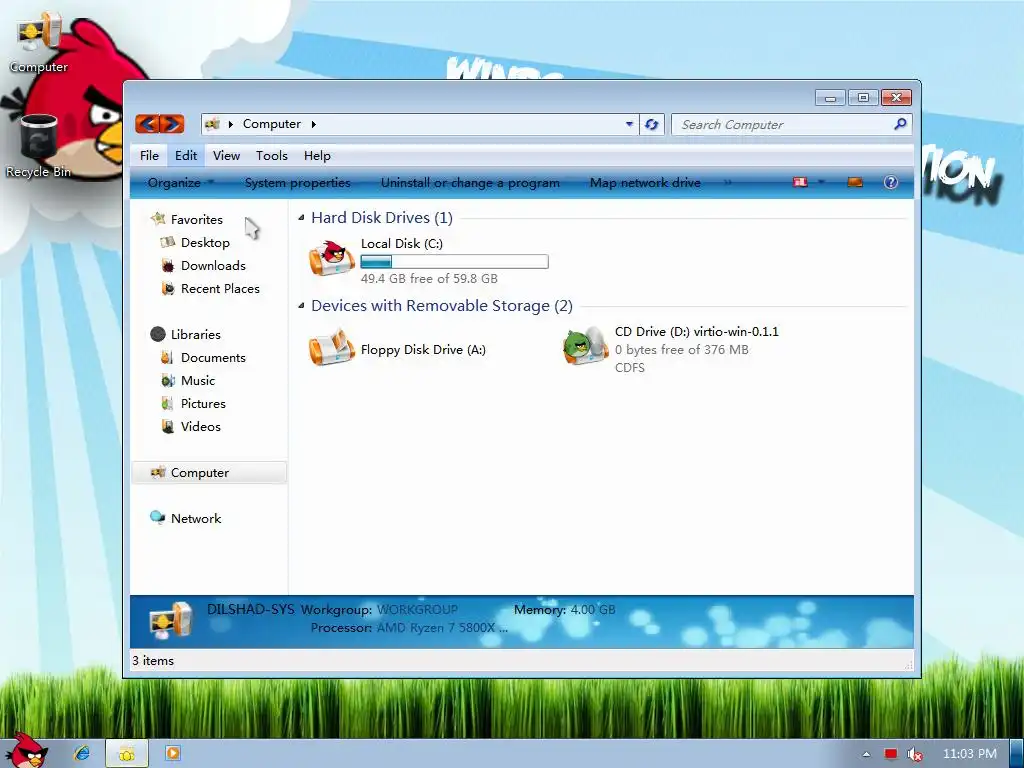Screen dimensions: 1024x768
Task: Click Map network drive
Action: pyautogui.click(x=645, y=183)
